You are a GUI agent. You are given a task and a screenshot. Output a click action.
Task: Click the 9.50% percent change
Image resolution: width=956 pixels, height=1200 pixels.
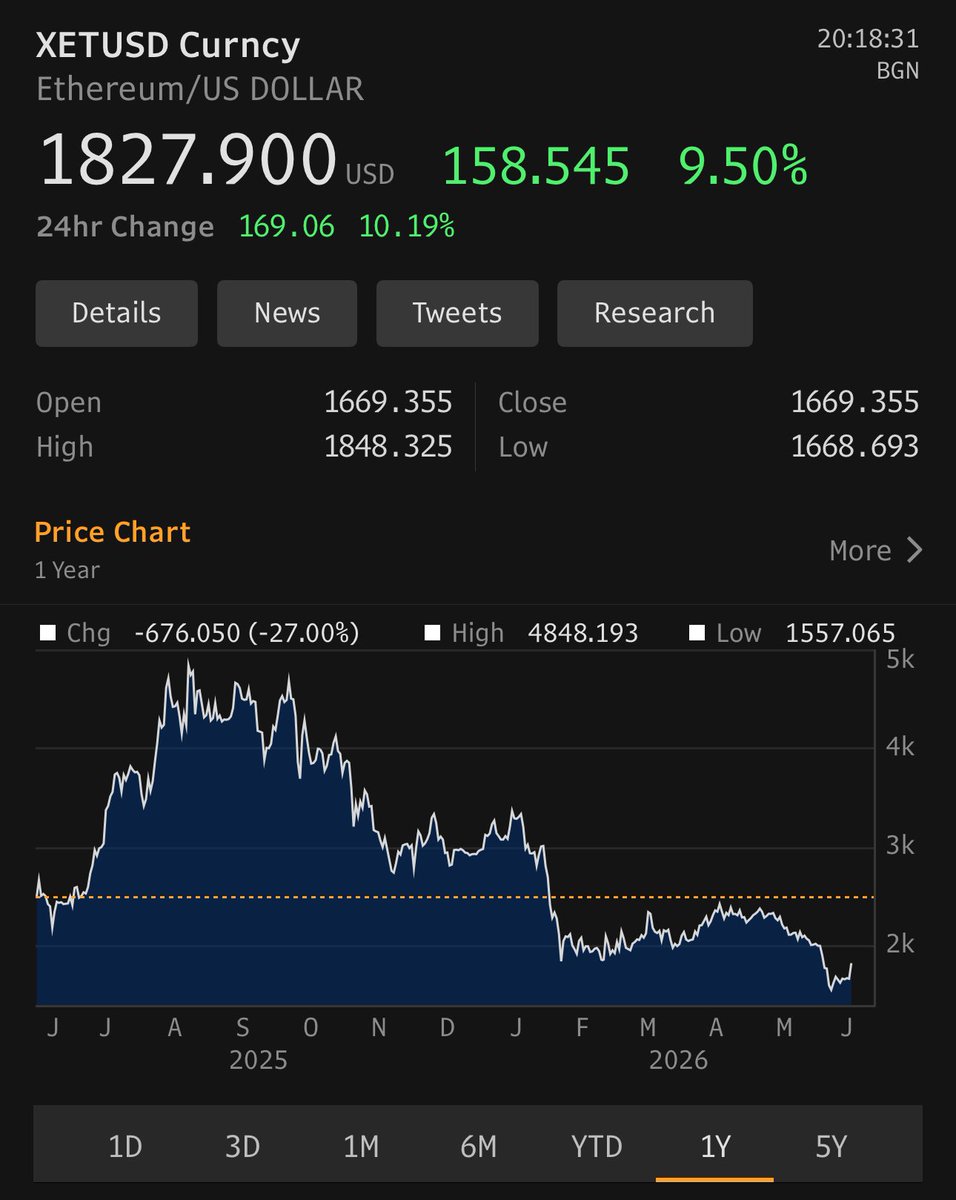(x=743, y=166)
